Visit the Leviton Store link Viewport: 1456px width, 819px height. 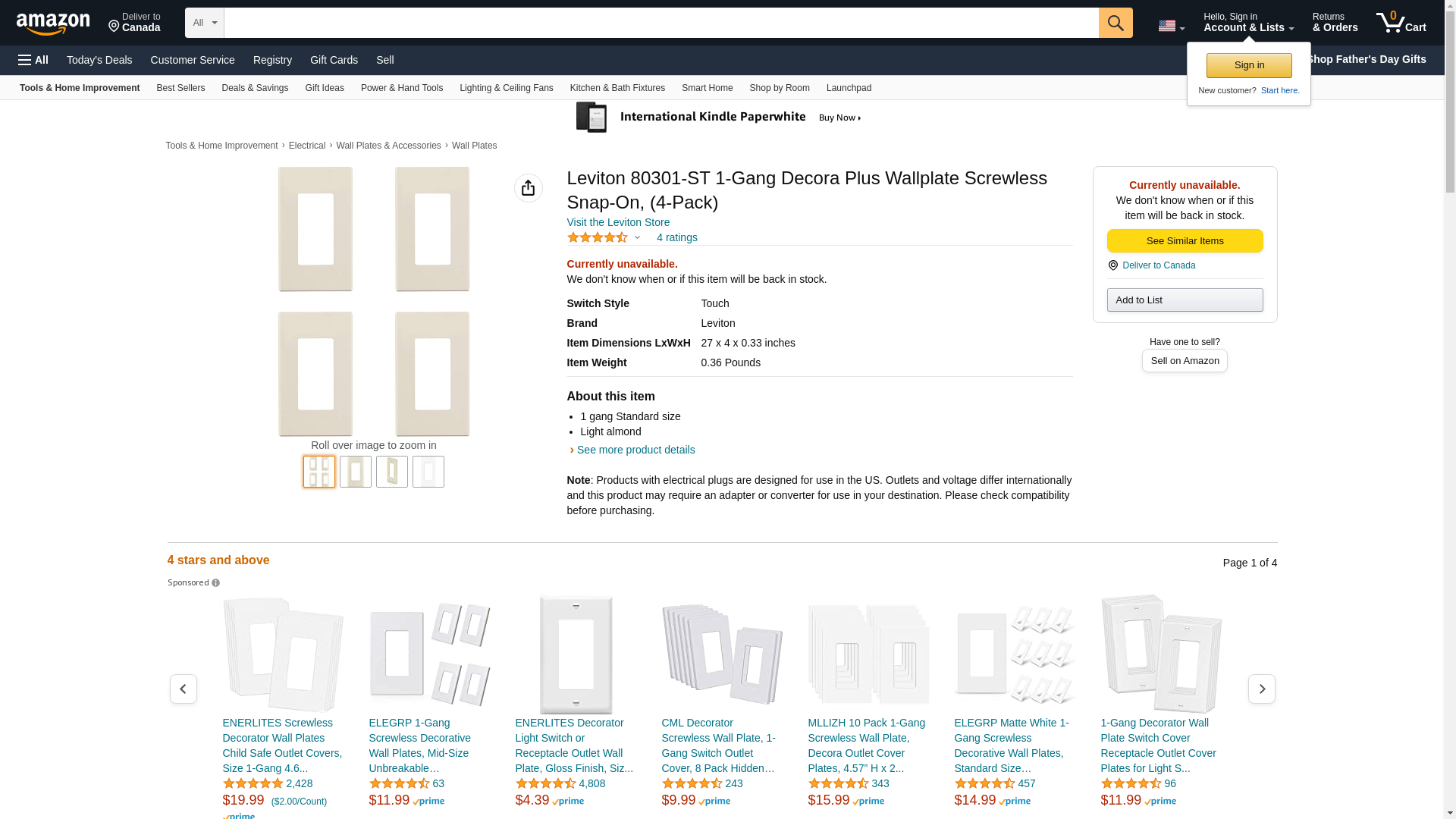[x=618, y=222]
